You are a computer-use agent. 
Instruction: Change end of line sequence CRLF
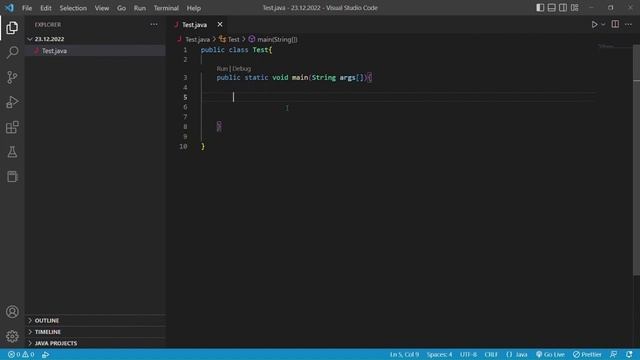[491, 354]
